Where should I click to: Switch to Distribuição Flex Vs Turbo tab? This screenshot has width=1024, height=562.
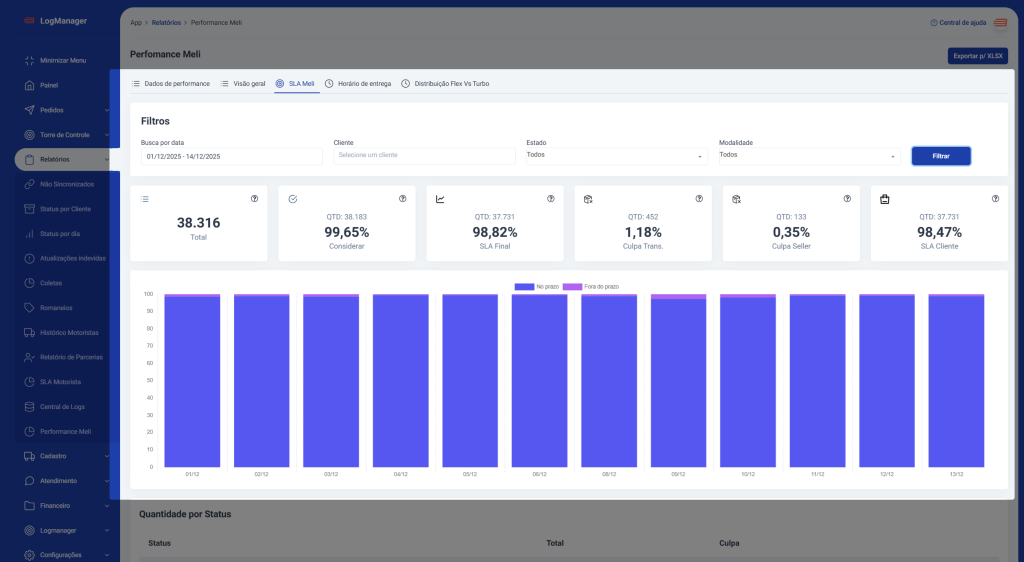point(445,84)
